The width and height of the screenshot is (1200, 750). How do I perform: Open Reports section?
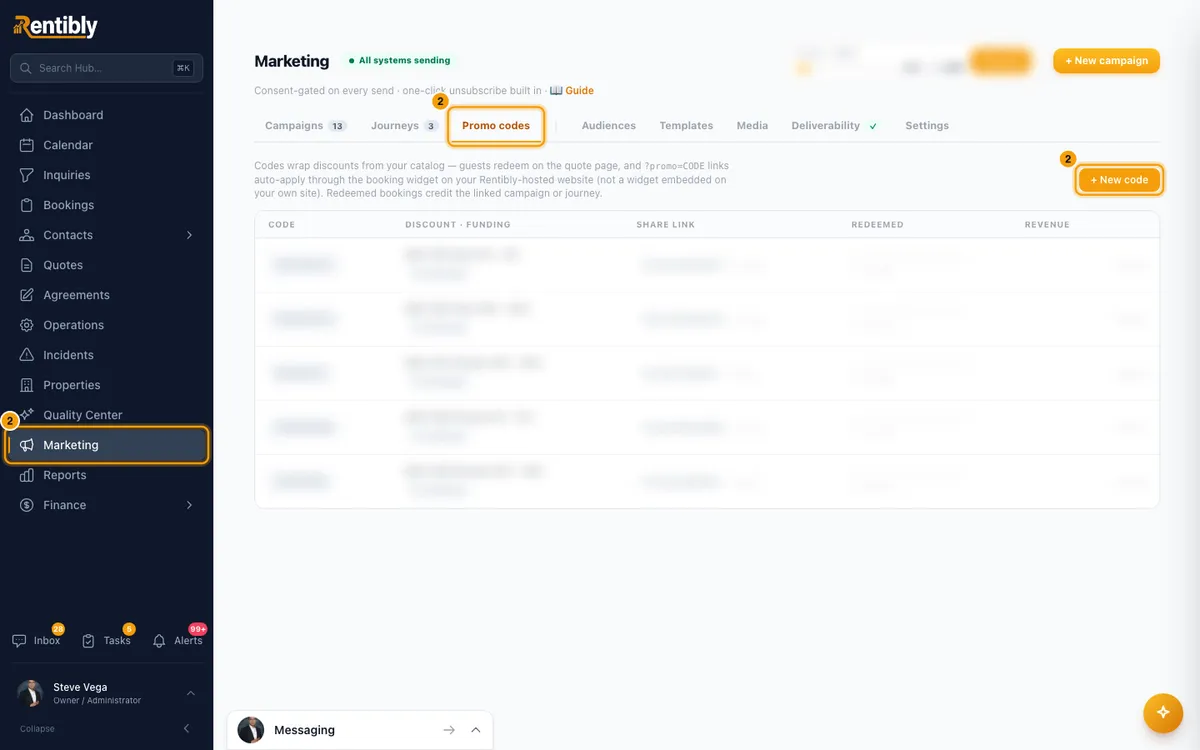pyautogui.click(x=106, y=475)
